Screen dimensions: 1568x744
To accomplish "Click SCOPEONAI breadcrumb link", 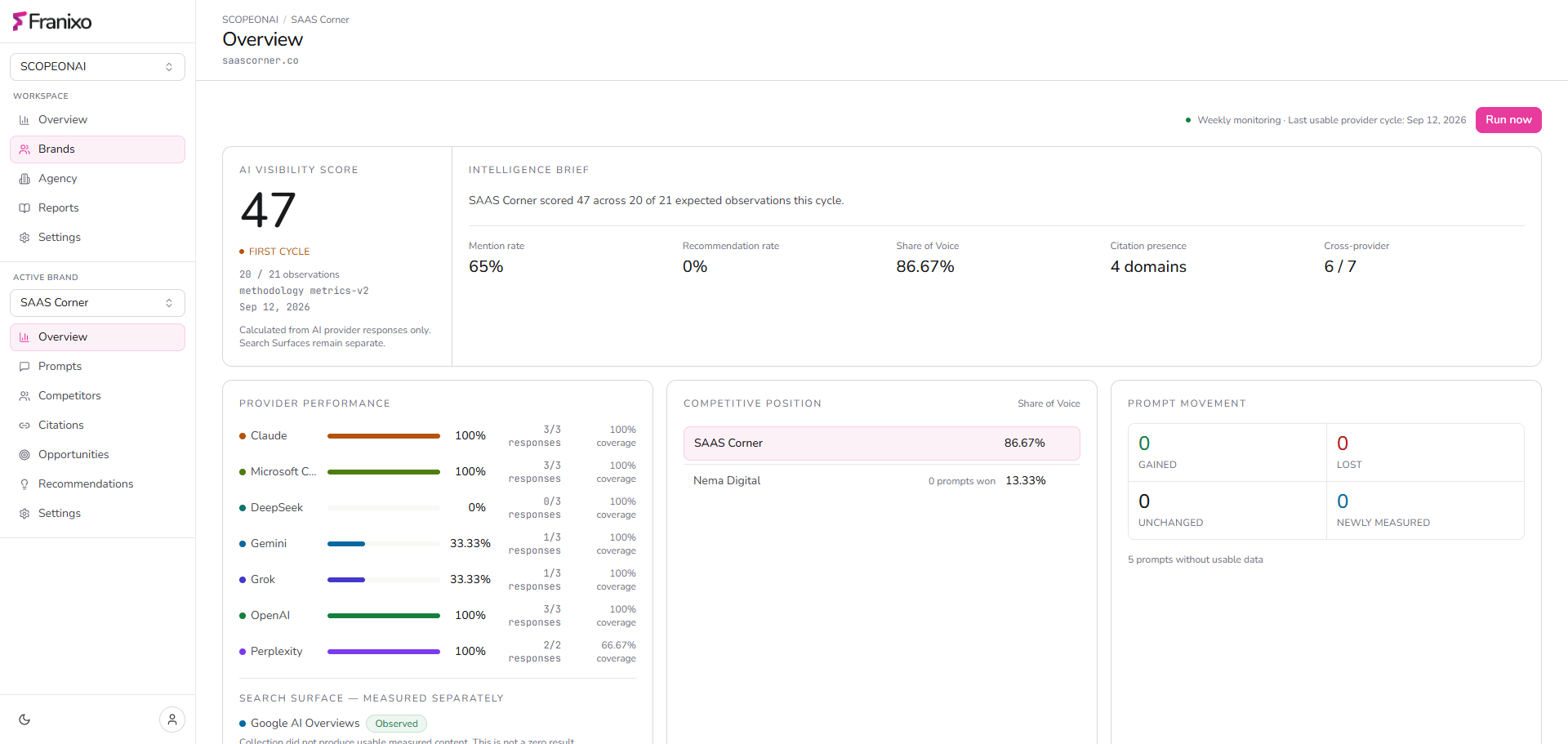I will [250, 20].
